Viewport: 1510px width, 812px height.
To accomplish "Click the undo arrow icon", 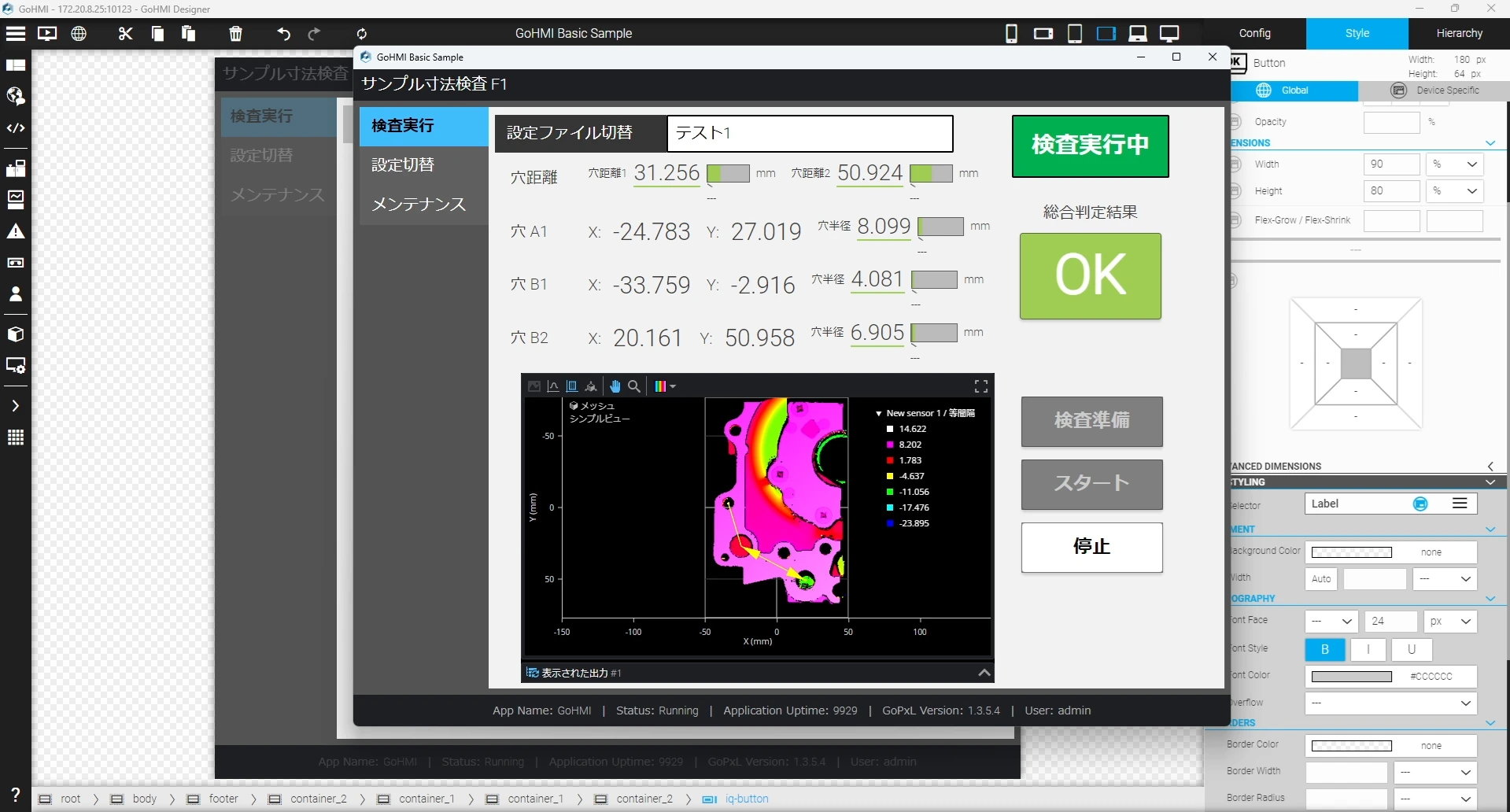I will click(283, 34).
